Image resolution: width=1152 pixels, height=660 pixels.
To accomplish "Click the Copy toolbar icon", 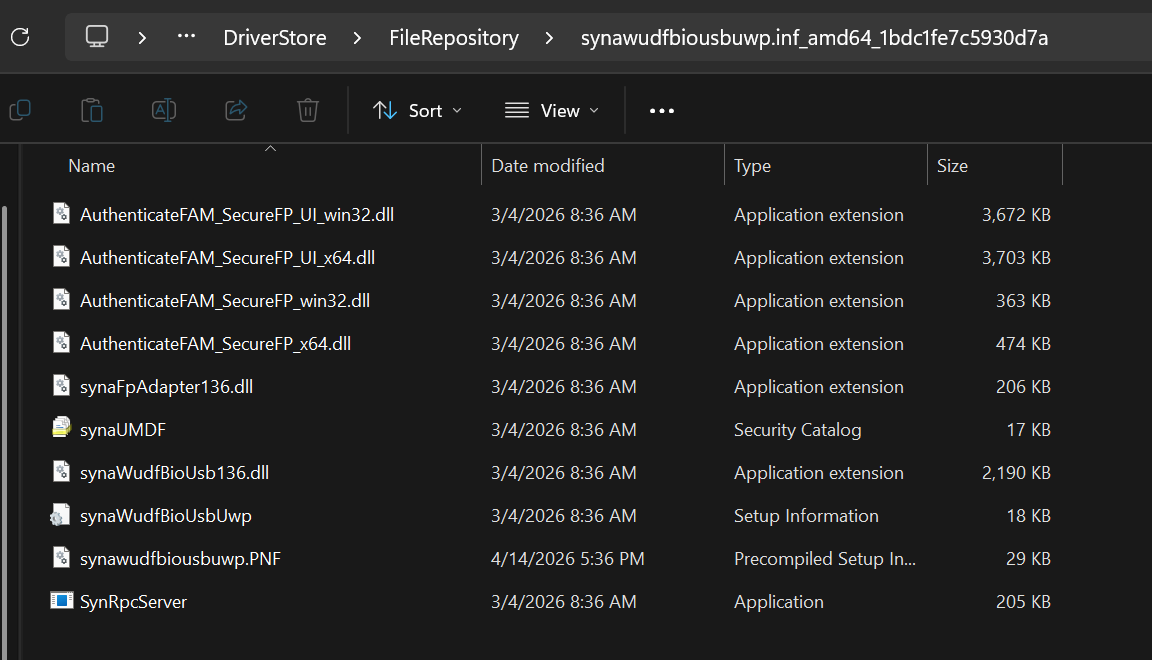I will point(20,110).
